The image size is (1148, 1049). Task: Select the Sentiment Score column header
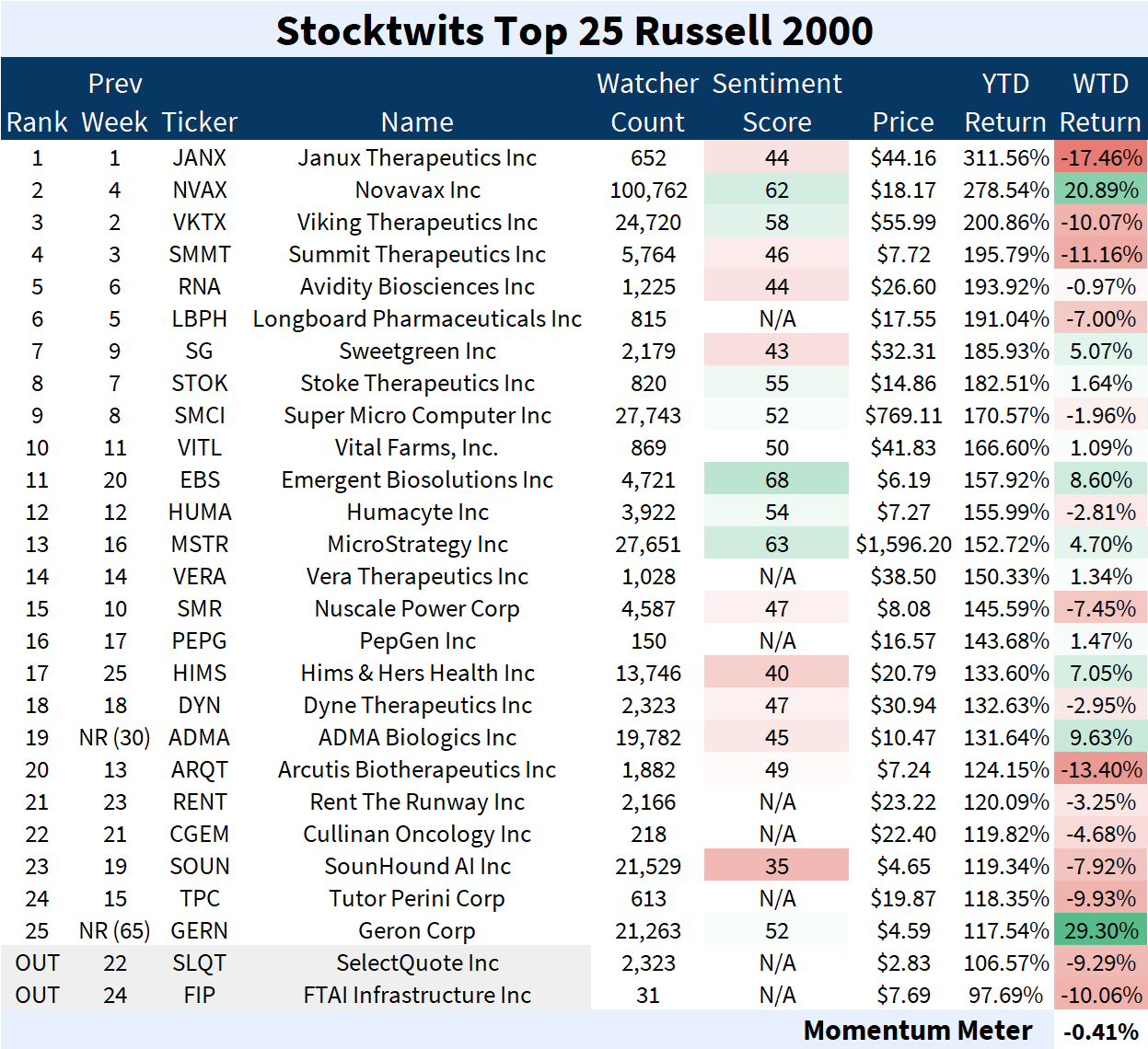click(x=776, y=102)
